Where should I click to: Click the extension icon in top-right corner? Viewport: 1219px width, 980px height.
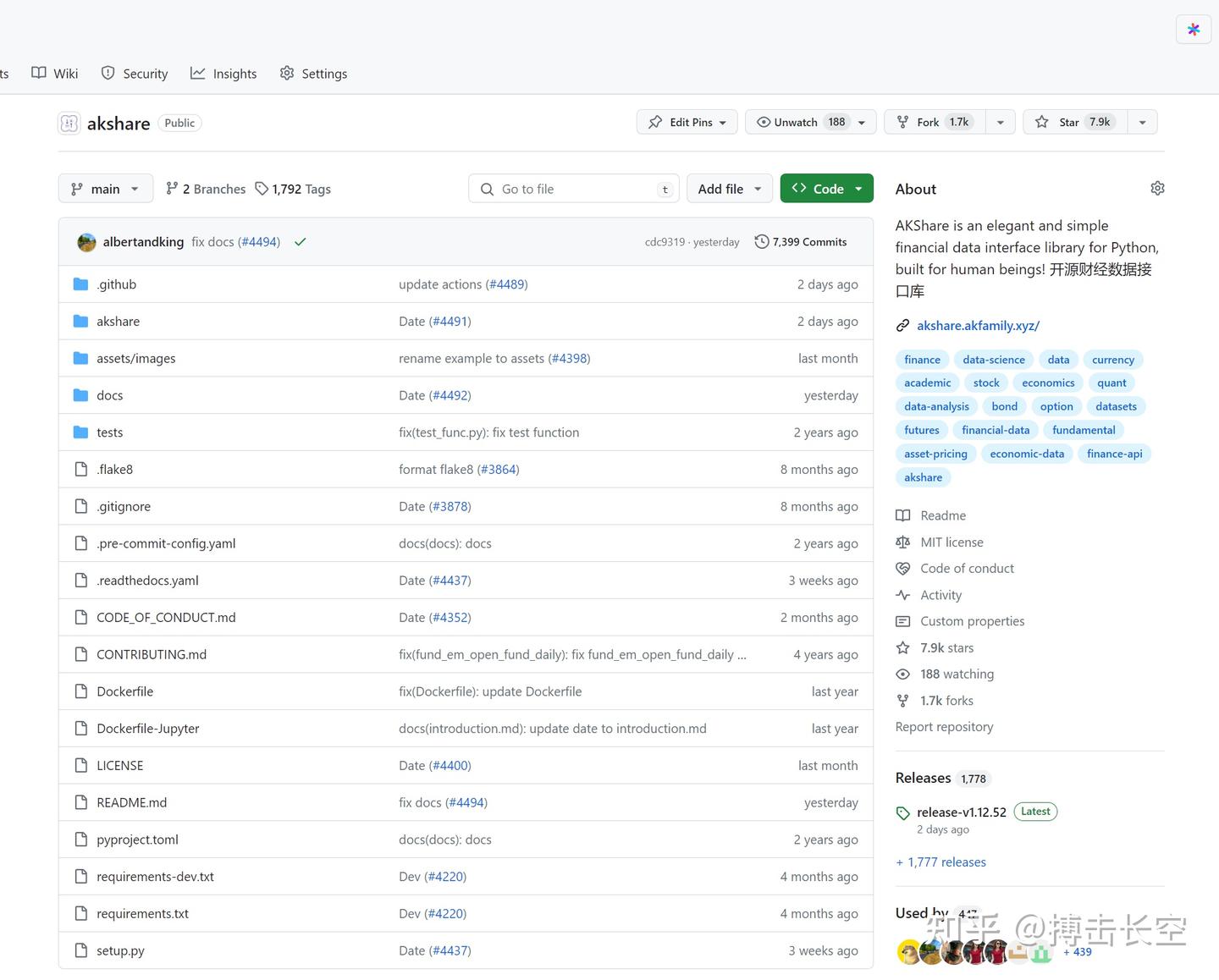(1193, 30)
